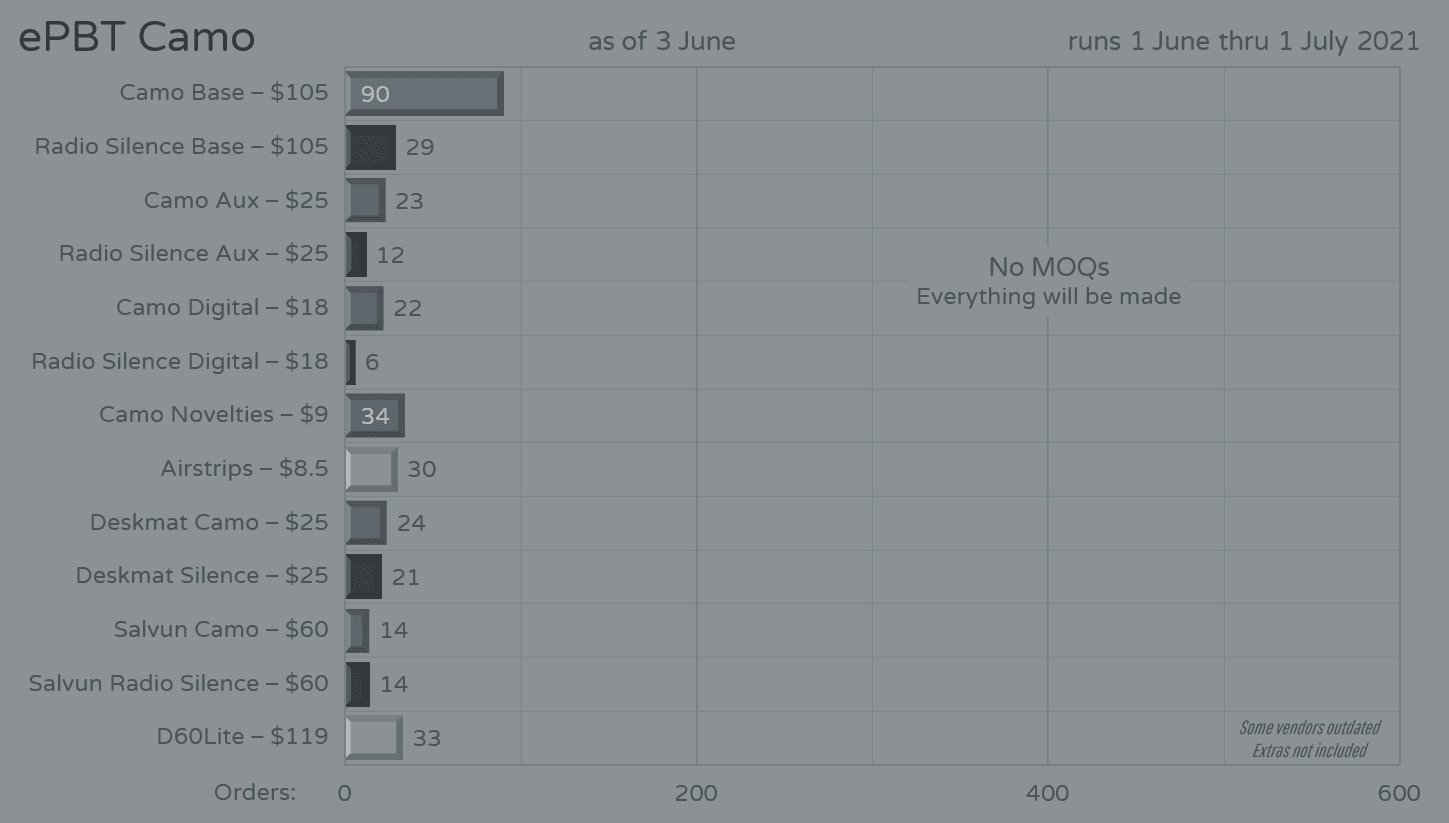The image size is (1449, 823).
Task: Select the Radio Silence Aux bar
Action: [356, 254]
